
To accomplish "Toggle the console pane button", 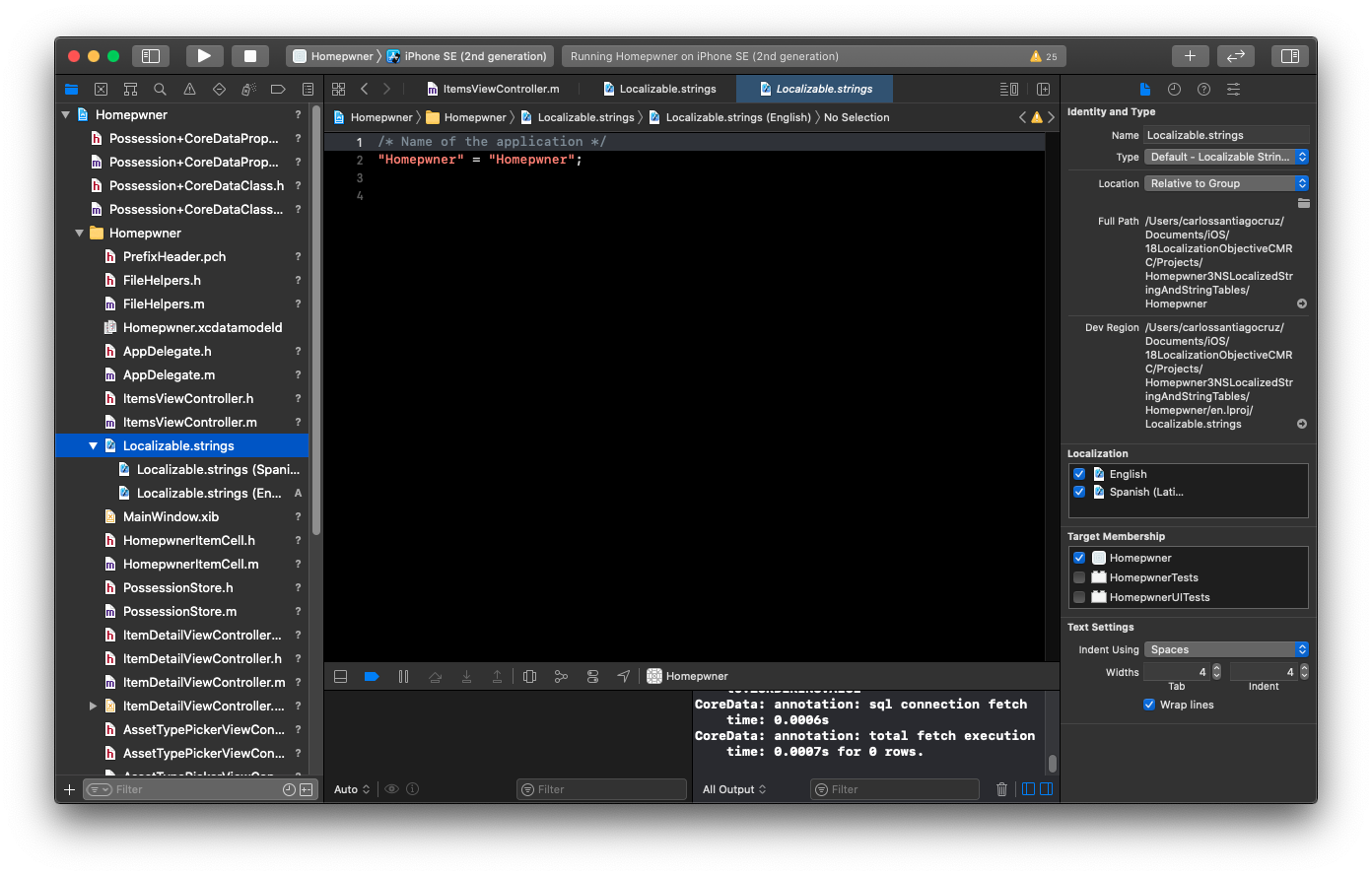I will 1046,789.
